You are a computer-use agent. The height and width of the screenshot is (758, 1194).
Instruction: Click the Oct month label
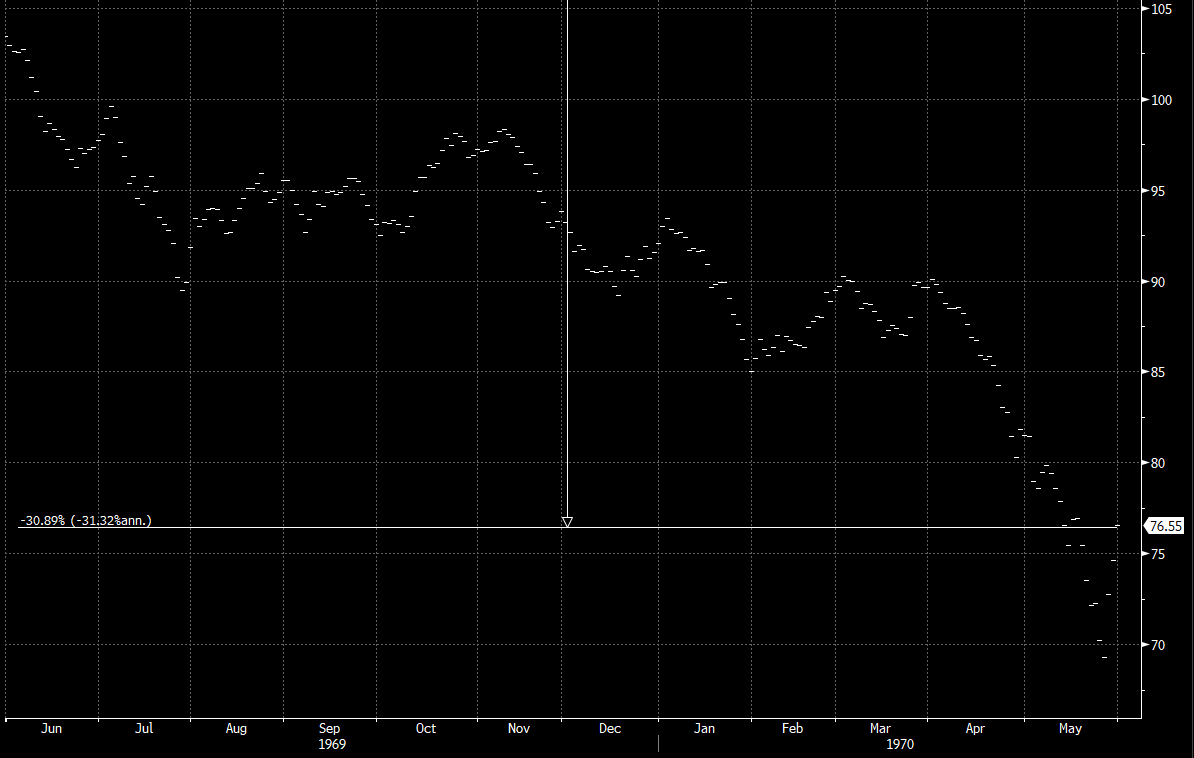pos(426,728)
